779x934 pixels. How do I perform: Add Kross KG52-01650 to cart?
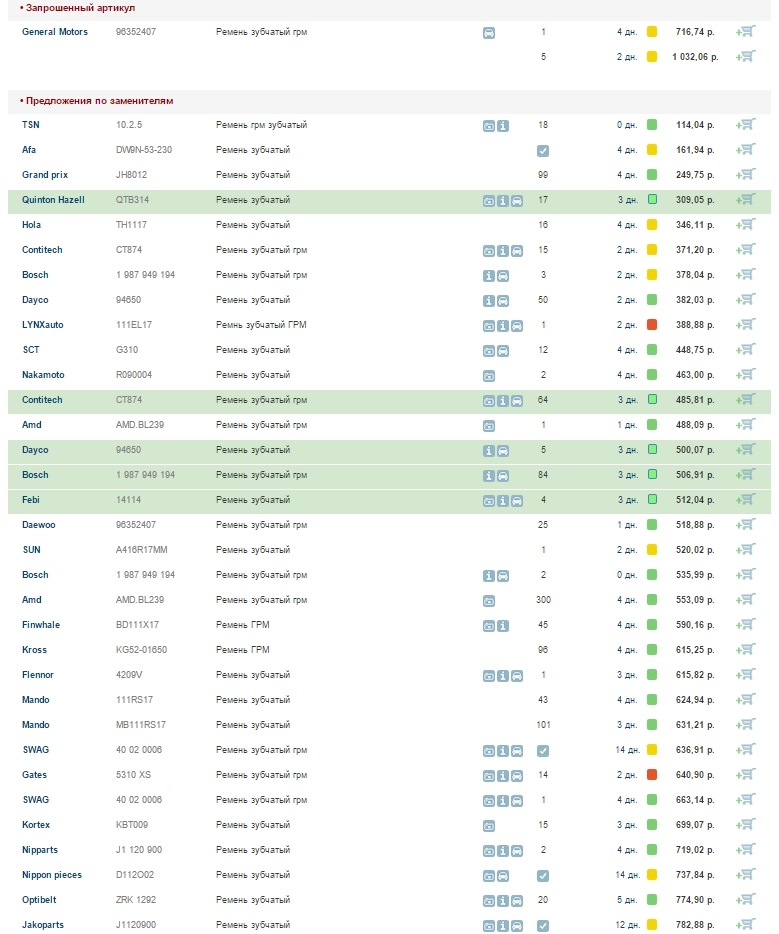click(746, 650)
